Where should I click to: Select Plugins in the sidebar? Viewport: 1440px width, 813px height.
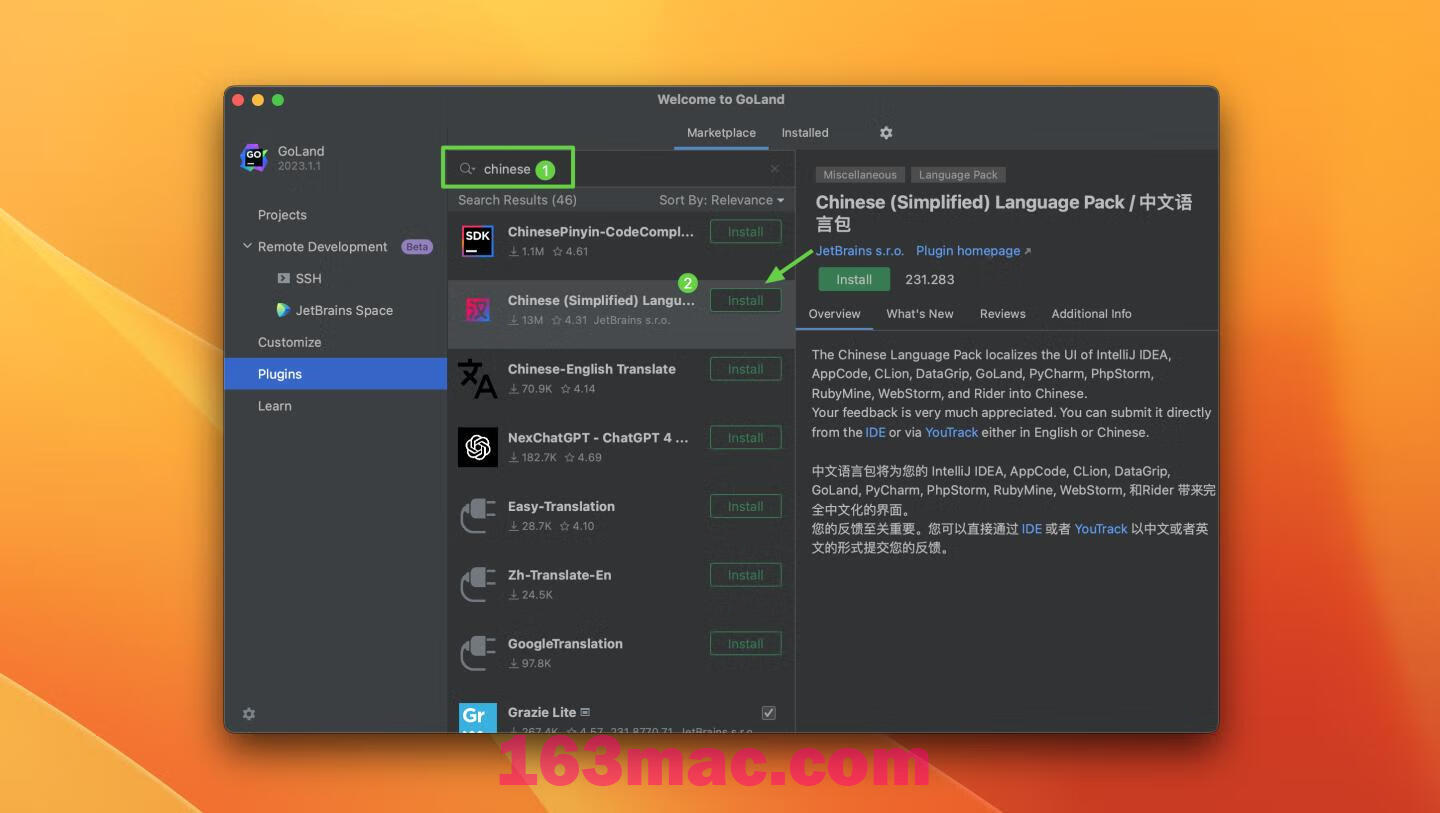click(x=335, y=374)
